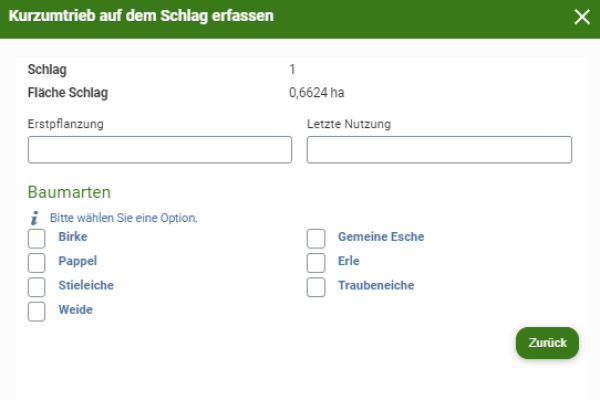The height and width of the screenshot is (400, 600).
Task: Select the Weide checkbox
Action: pyautogui.click(x=36, y=312)
